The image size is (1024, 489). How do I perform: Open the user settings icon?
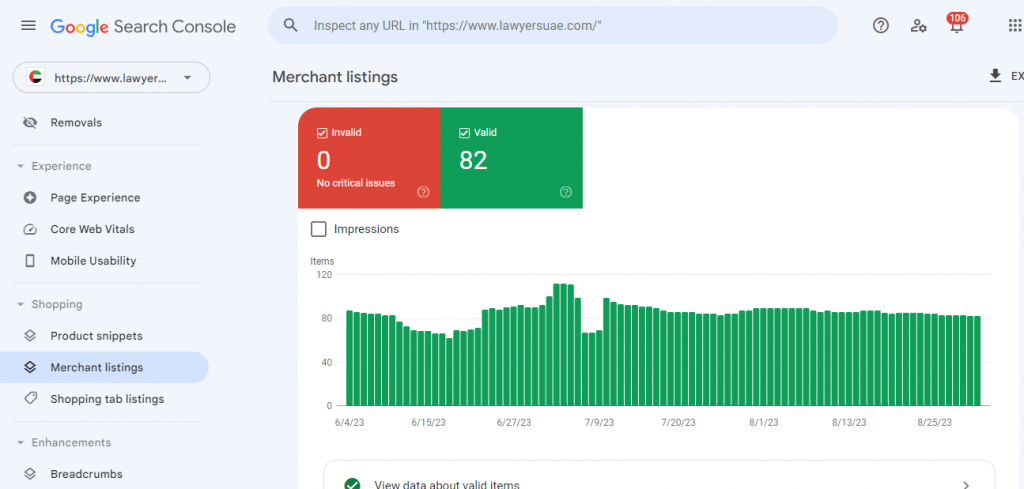(919, 26)
